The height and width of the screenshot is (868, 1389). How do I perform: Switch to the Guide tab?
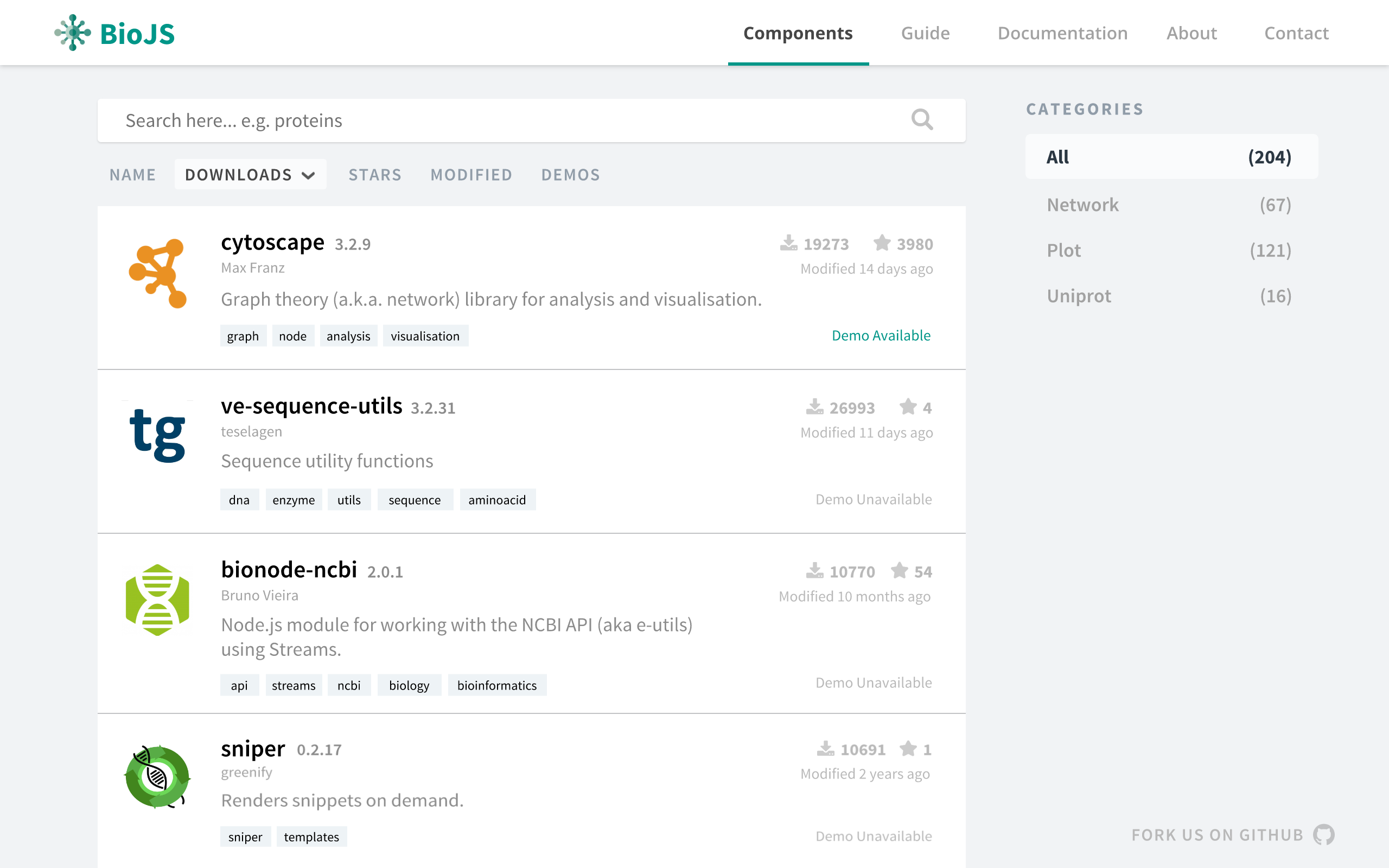(x=925, y=33)
